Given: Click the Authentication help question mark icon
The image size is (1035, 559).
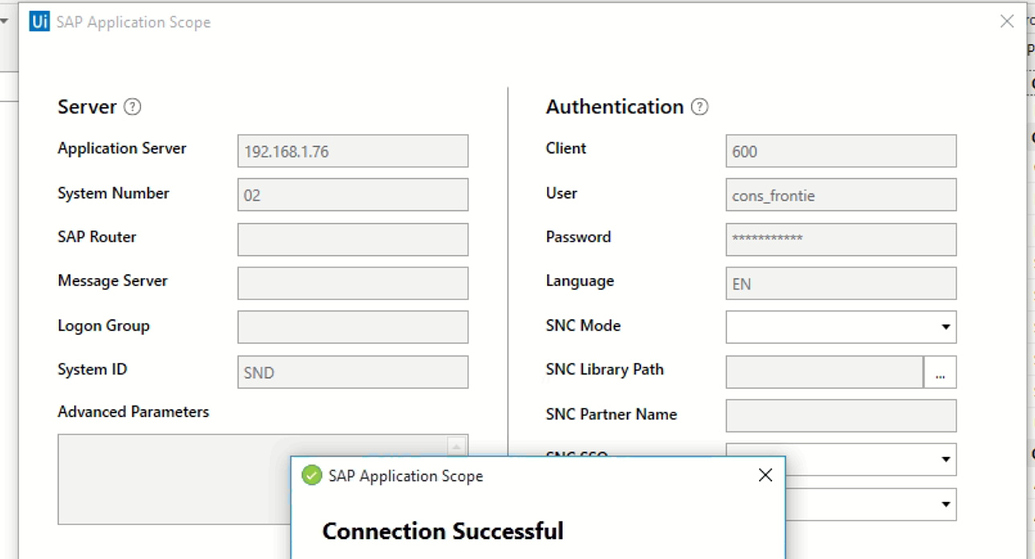Looking at the screenshot, I should (700, 106).
